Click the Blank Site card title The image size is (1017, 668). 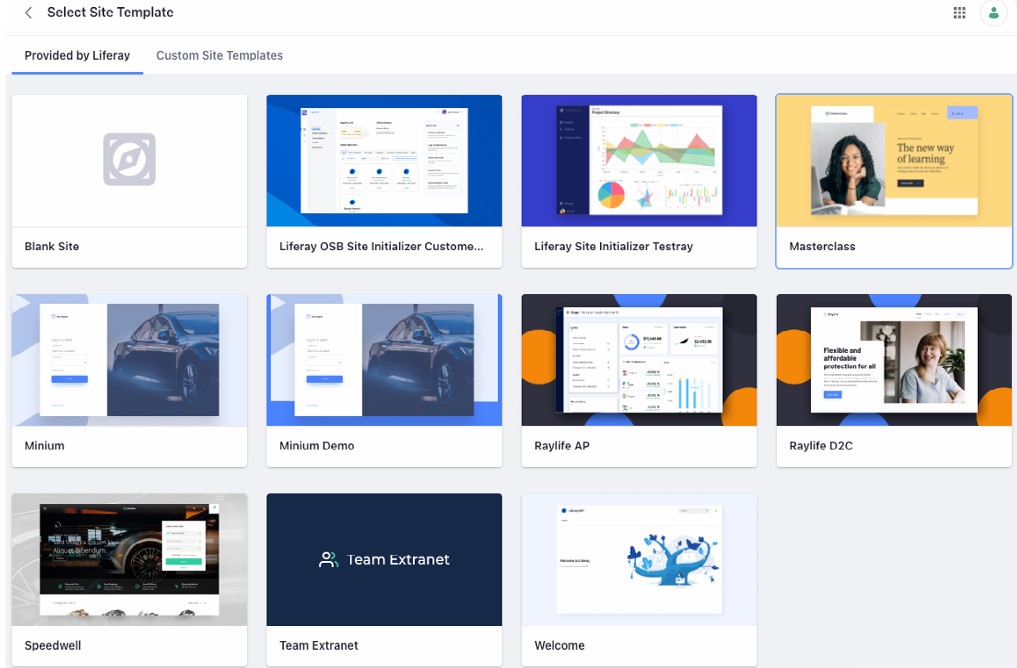coord(52,246)
